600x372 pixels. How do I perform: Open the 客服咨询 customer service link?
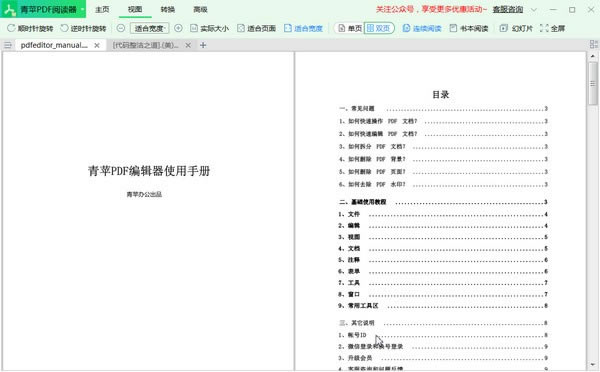tap(508, 9)
